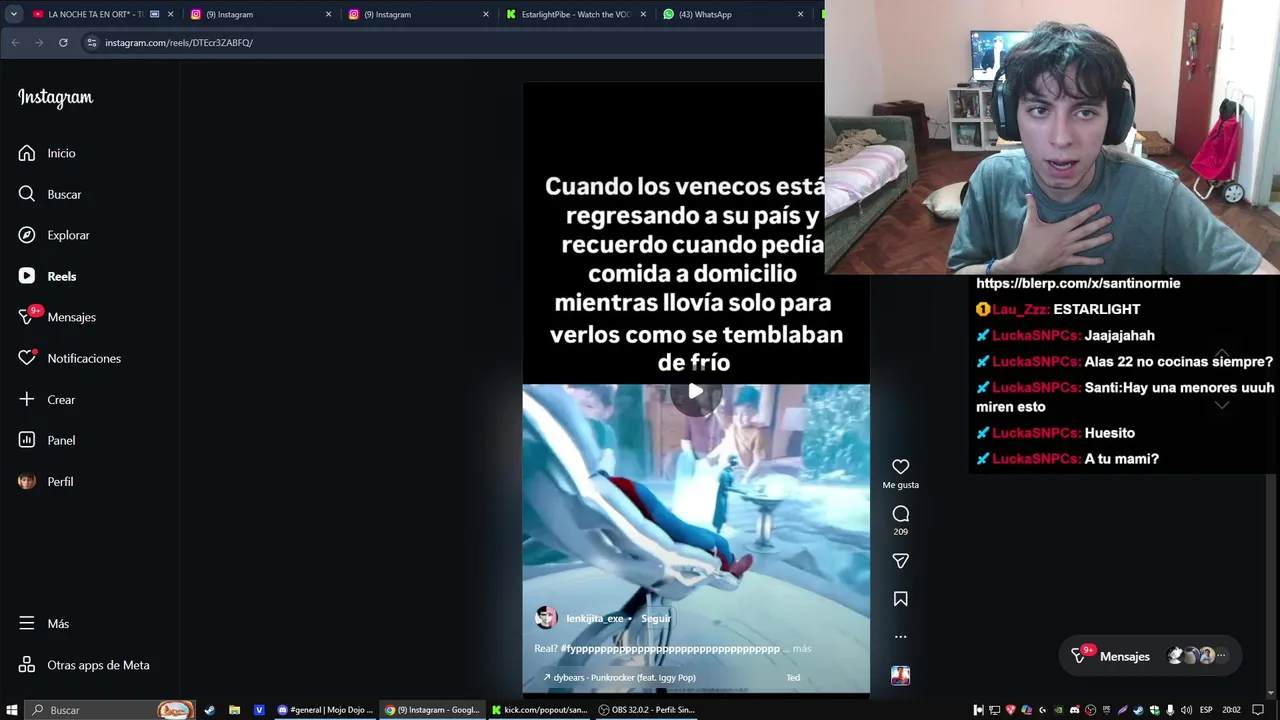Click the Ted tag on the reel
Viewport: 1280px width, 720px height.
pos(793,677)
